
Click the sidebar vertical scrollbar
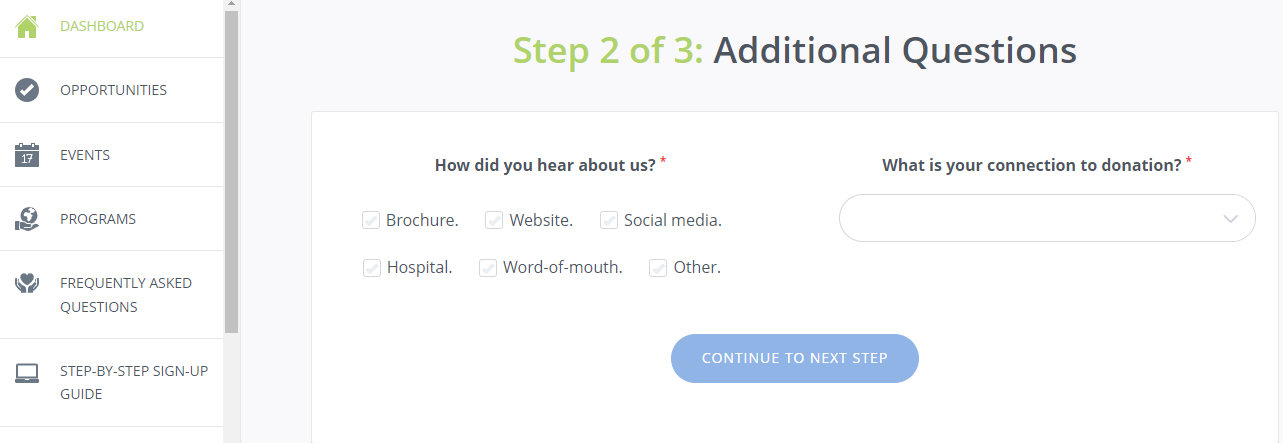coord(231,170)
